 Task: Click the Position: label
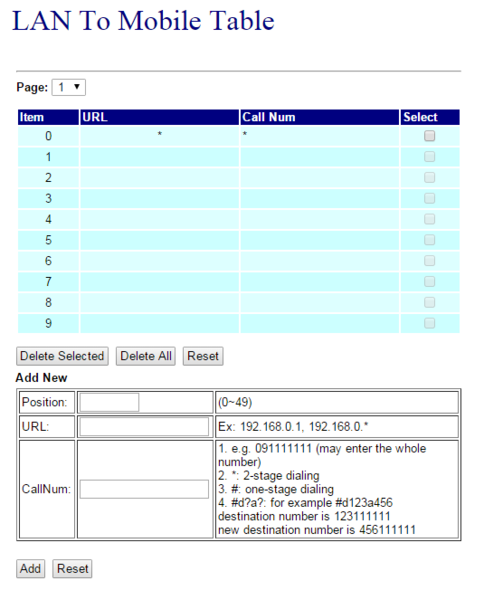click(x=44, y=402)
